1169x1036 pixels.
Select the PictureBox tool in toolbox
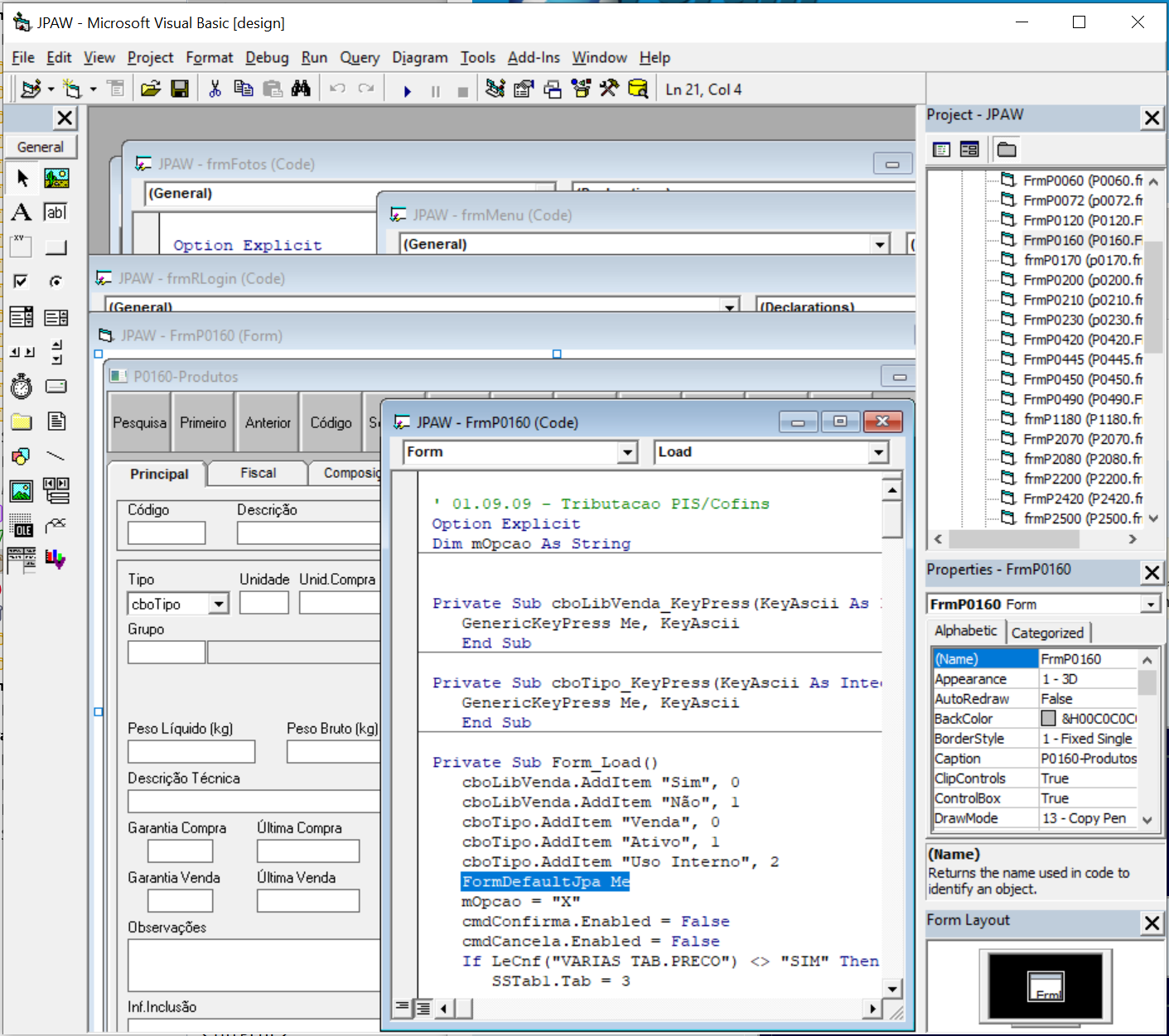pos(56,178)
